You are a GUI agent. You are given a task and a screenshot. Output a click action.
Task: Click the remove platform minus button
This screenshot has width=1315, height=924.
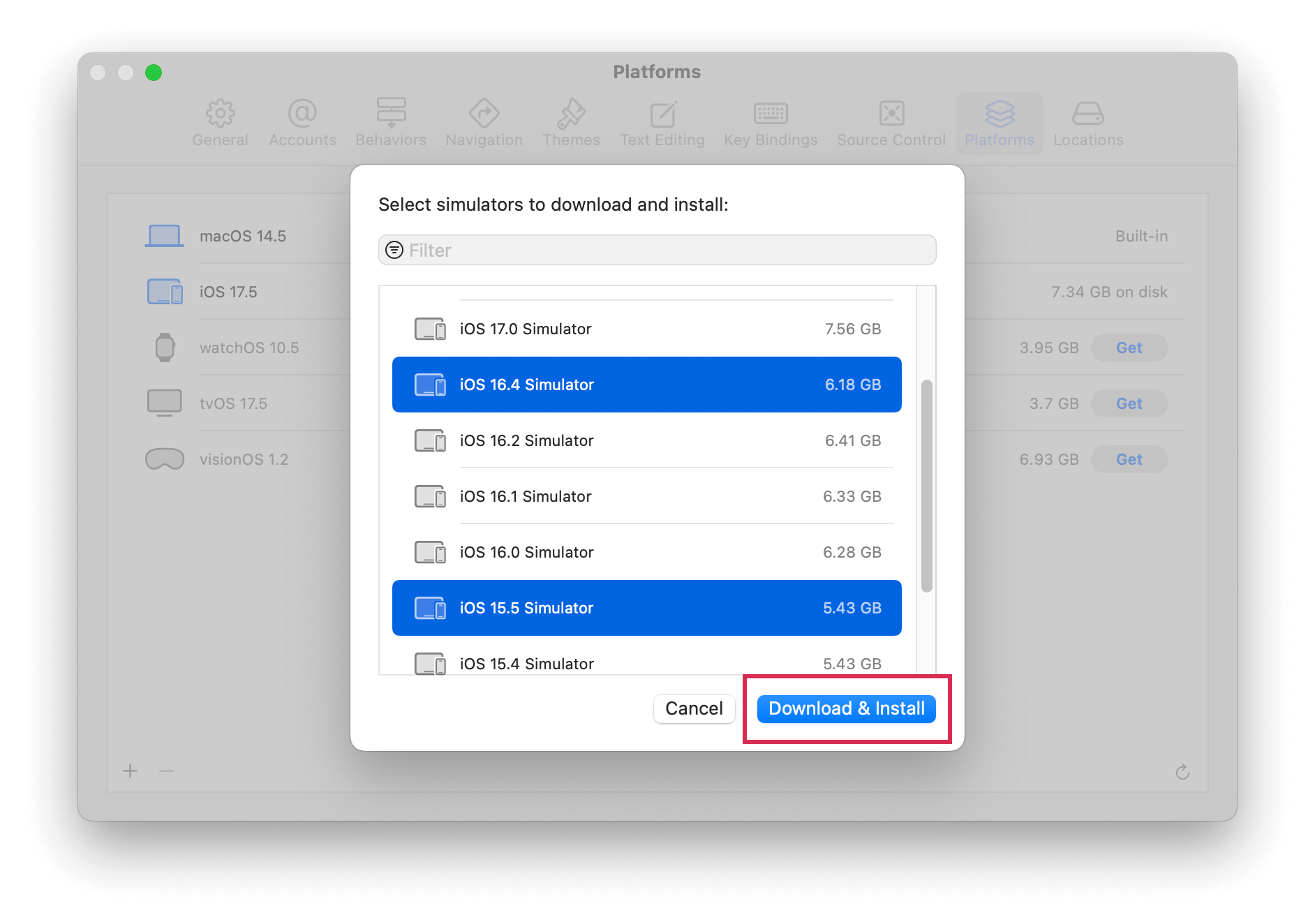tap(166, 771)
